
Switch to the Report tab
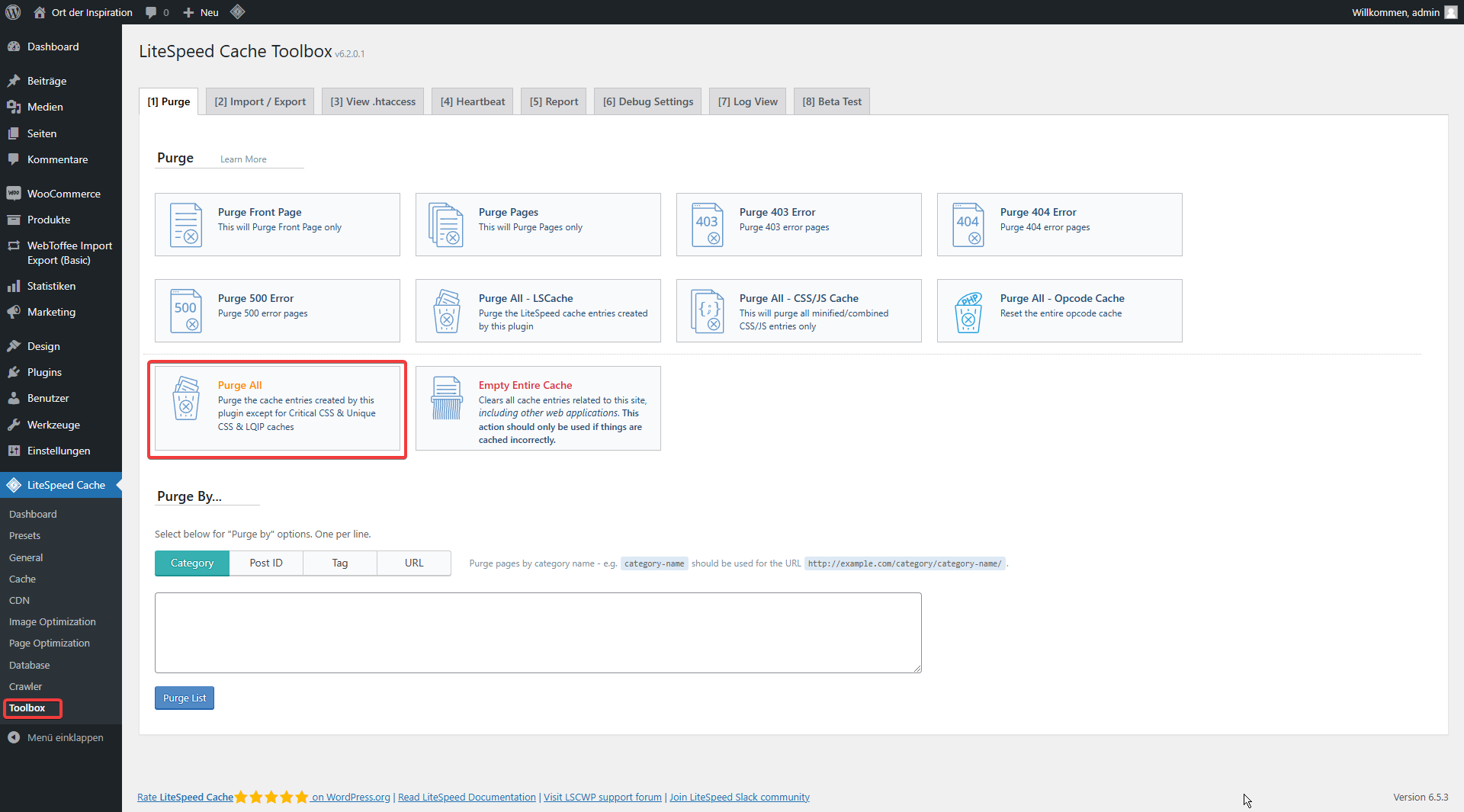[x=554, y=101]
